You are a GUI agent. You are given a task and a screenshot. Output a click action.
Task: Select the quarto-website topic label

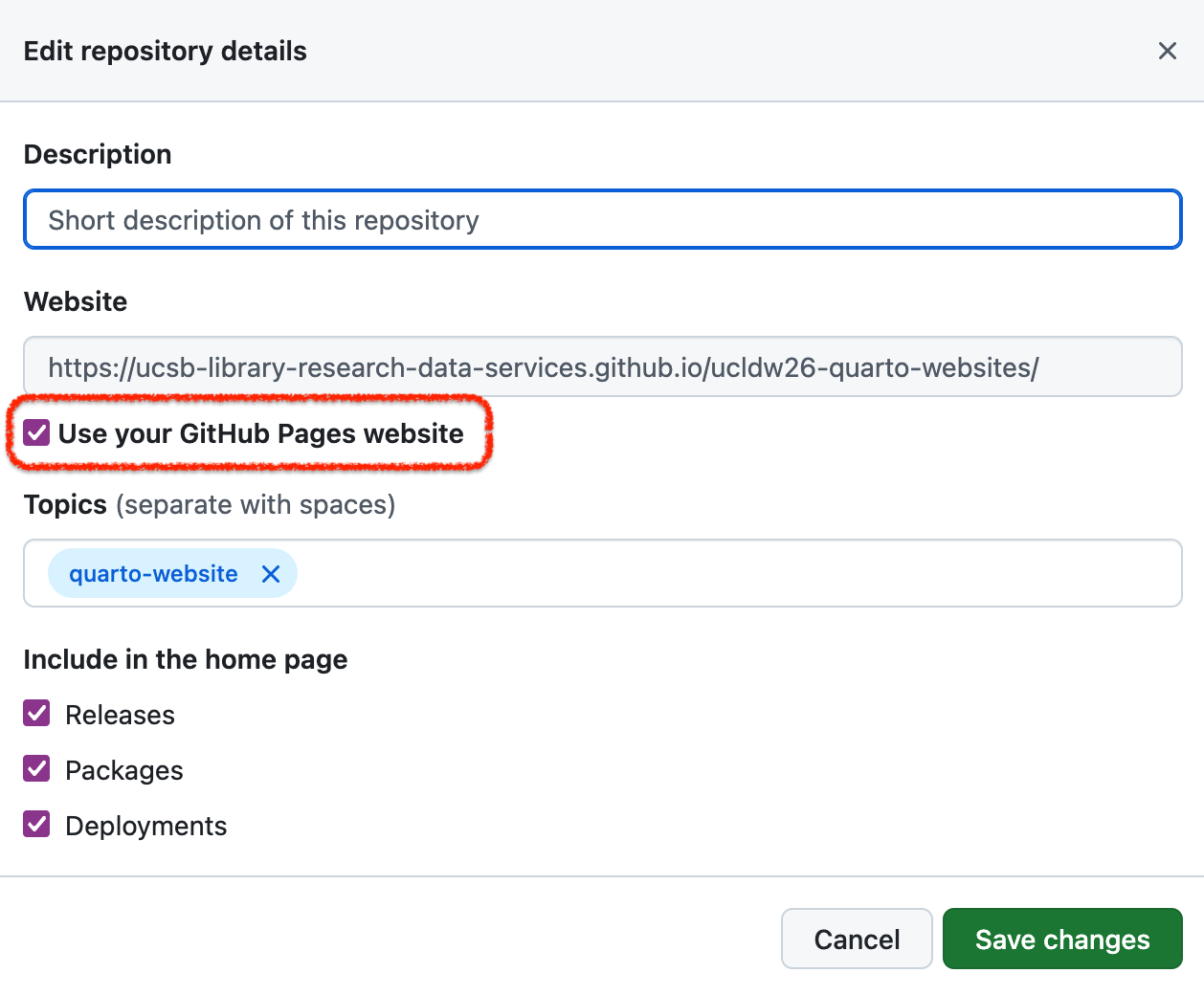[153, 574]
